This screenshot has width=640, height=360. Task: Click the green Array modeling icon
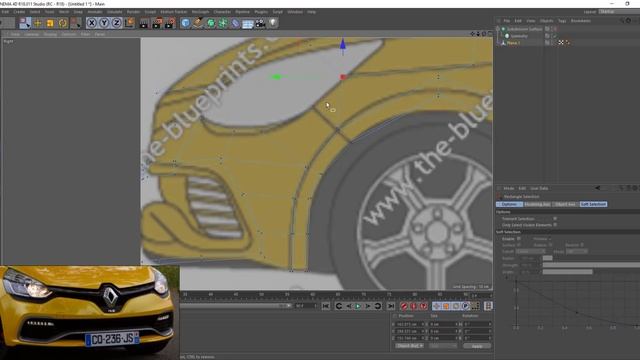click(223, 23)
